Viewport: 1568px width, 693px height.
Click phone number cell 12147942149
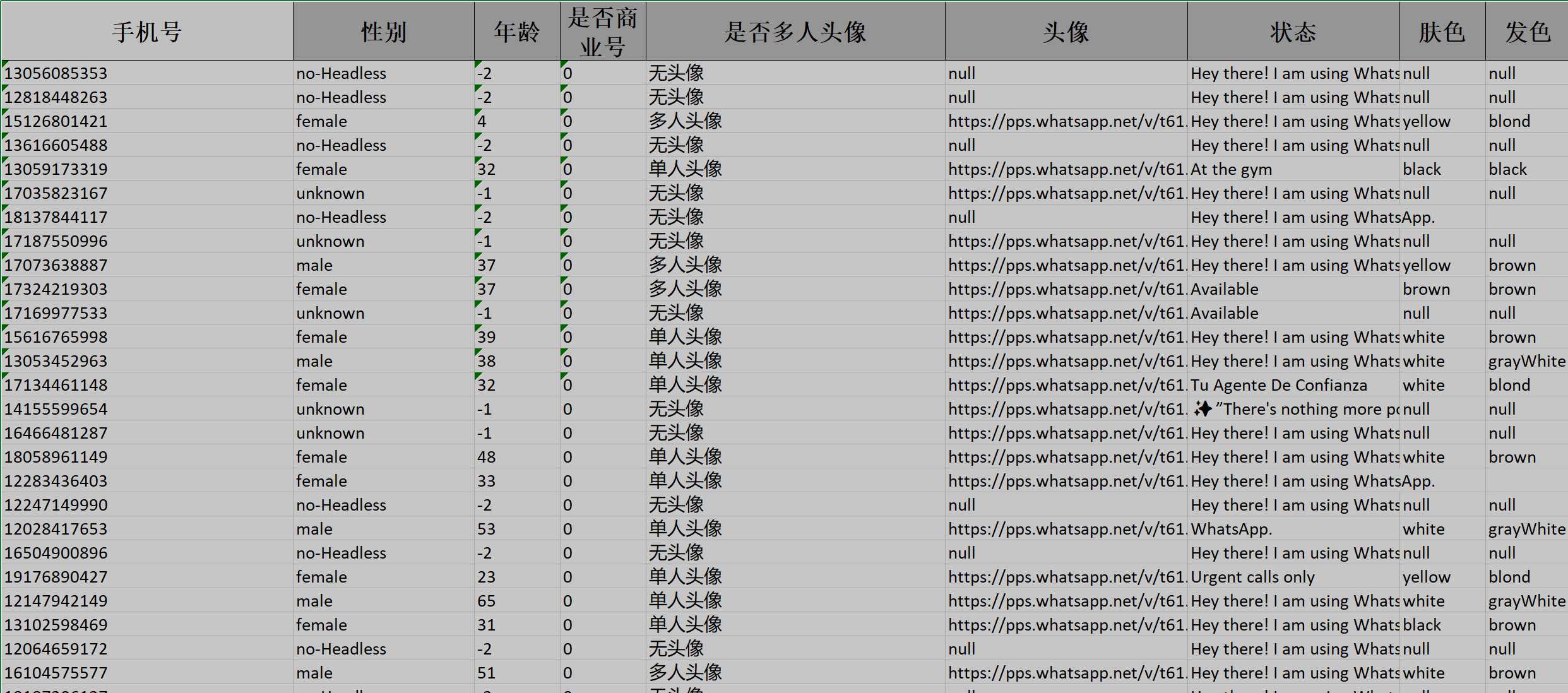pos(147,601)
